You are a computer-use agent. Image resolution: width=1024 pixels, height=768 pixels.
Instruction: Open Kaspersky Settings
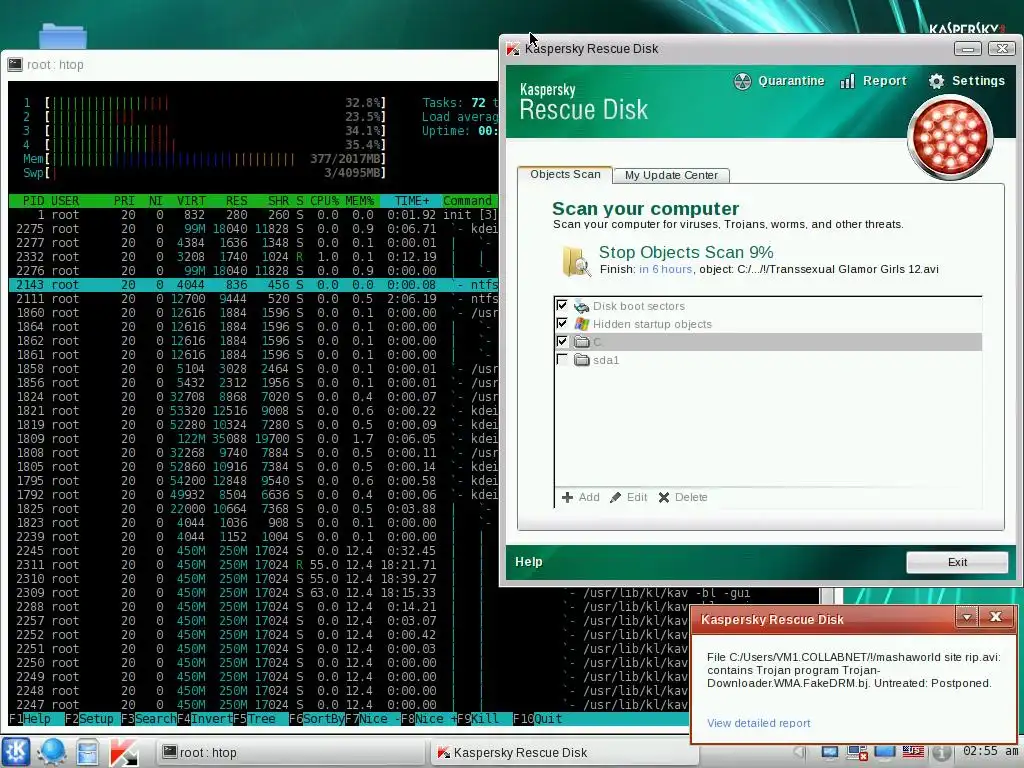(x=966, y=81)
